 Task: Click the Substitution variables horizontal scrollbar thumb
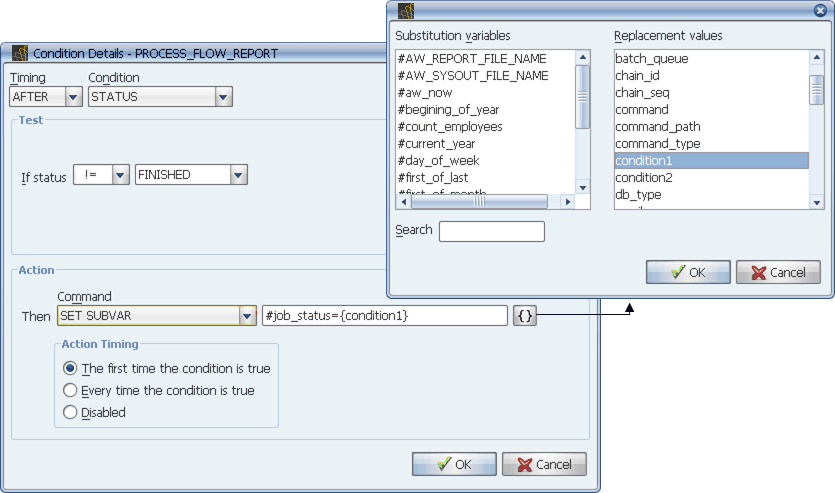click(479, 201)
